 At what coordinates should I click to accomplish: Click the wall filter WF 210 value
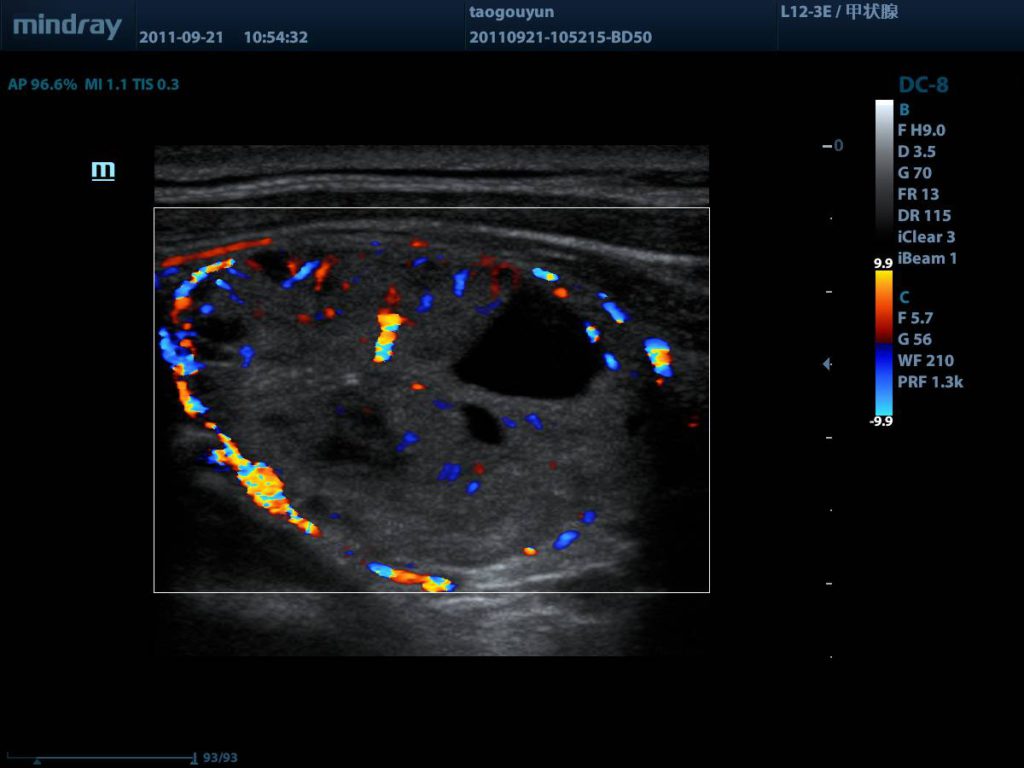click(925, 360)
